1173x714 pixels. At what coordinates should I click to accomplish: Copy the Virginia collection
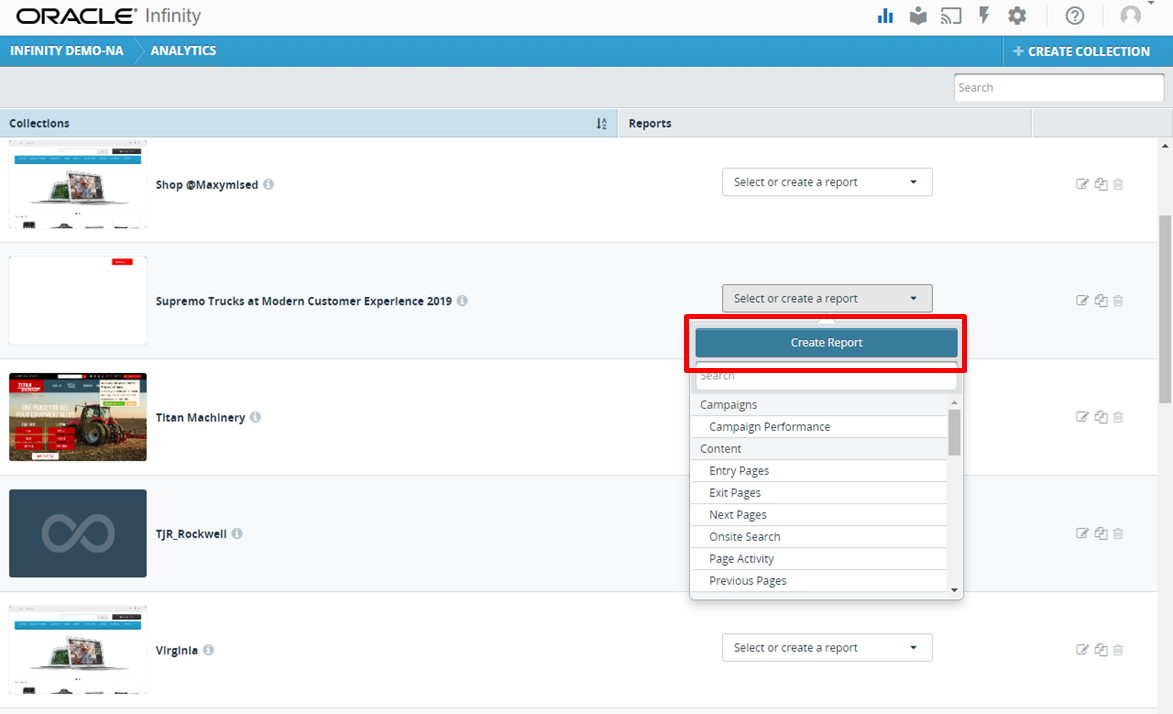point(1100,650)
